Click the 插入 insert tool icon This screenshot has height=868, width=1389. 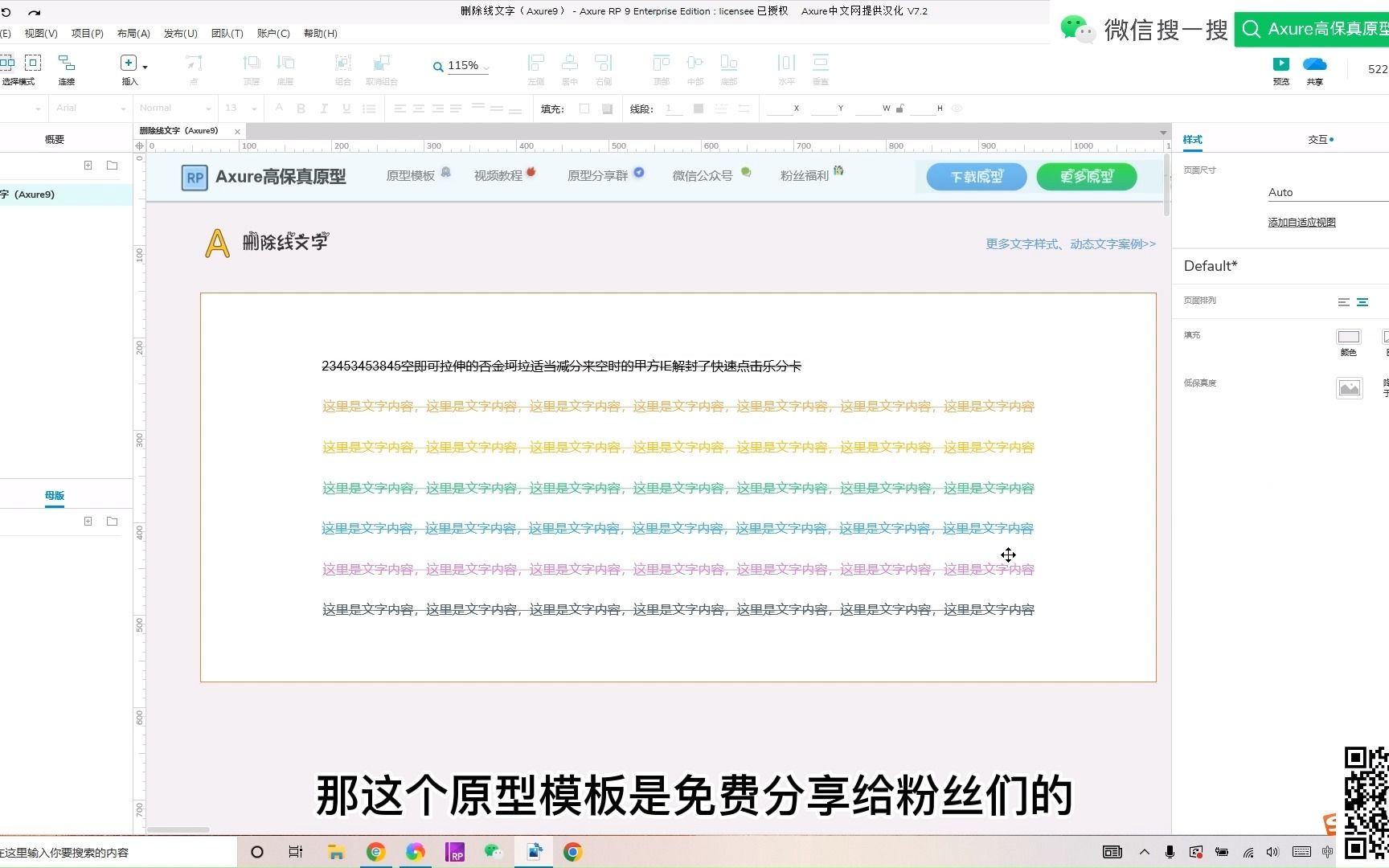[x=128, y=62]
